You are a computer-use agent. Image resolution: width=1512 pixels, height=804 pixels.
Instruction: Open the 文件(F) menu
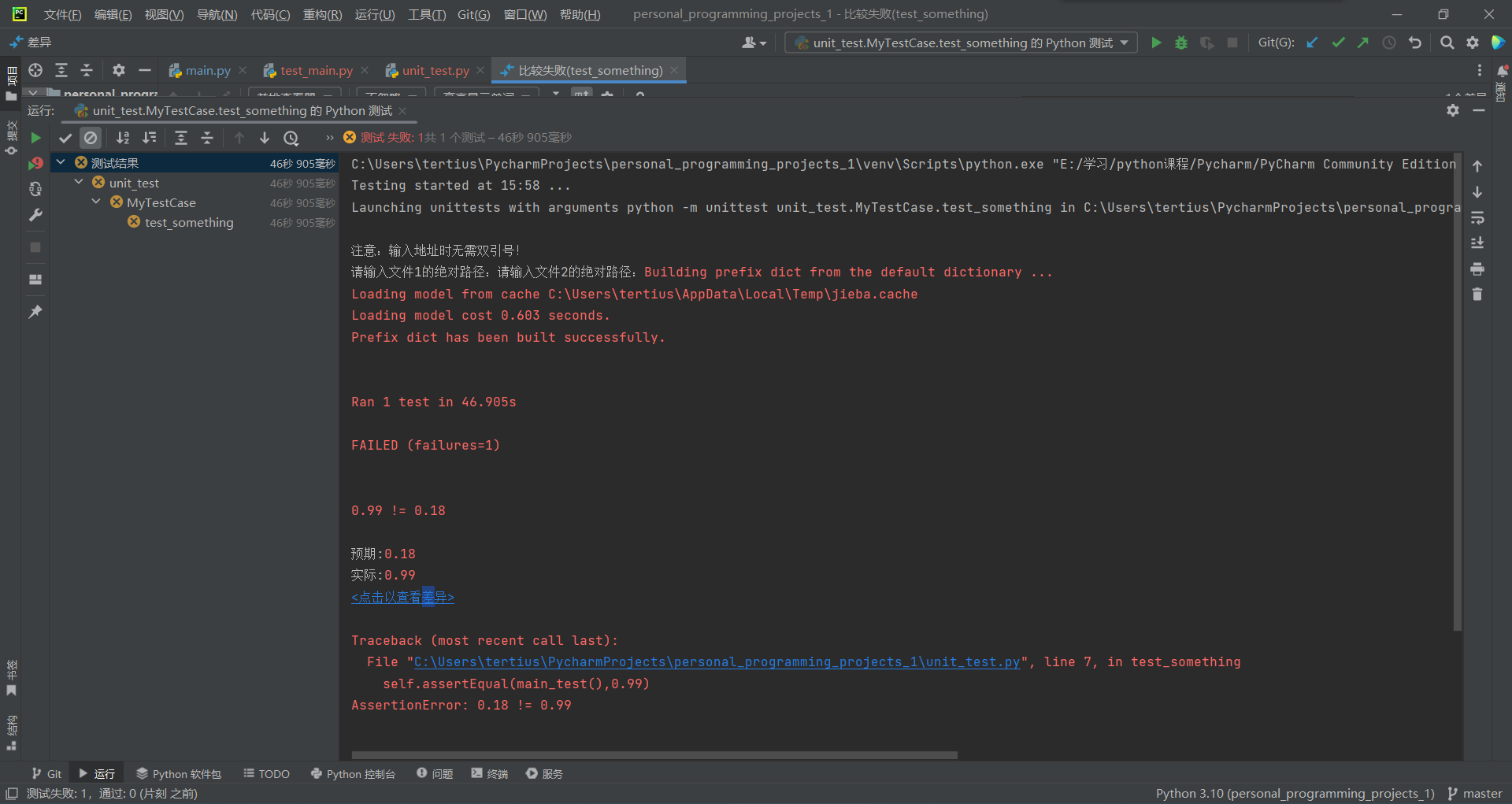click(62, 14)
